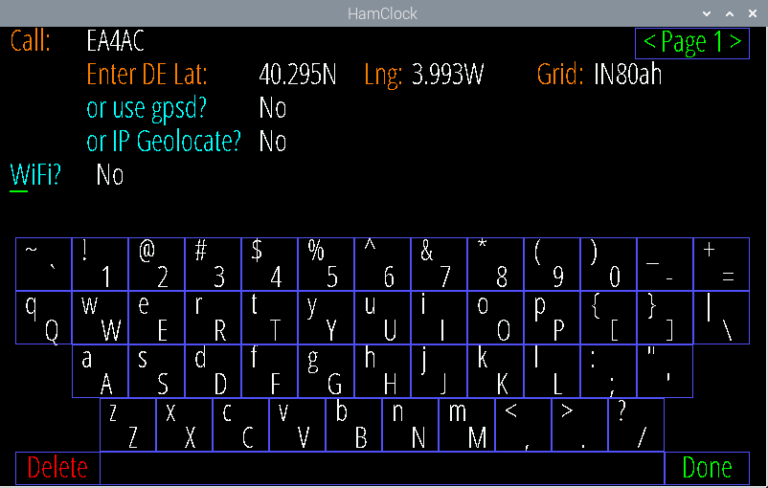
Task: Go to next setup page via Page 1 button
Action: coord(692,42)
